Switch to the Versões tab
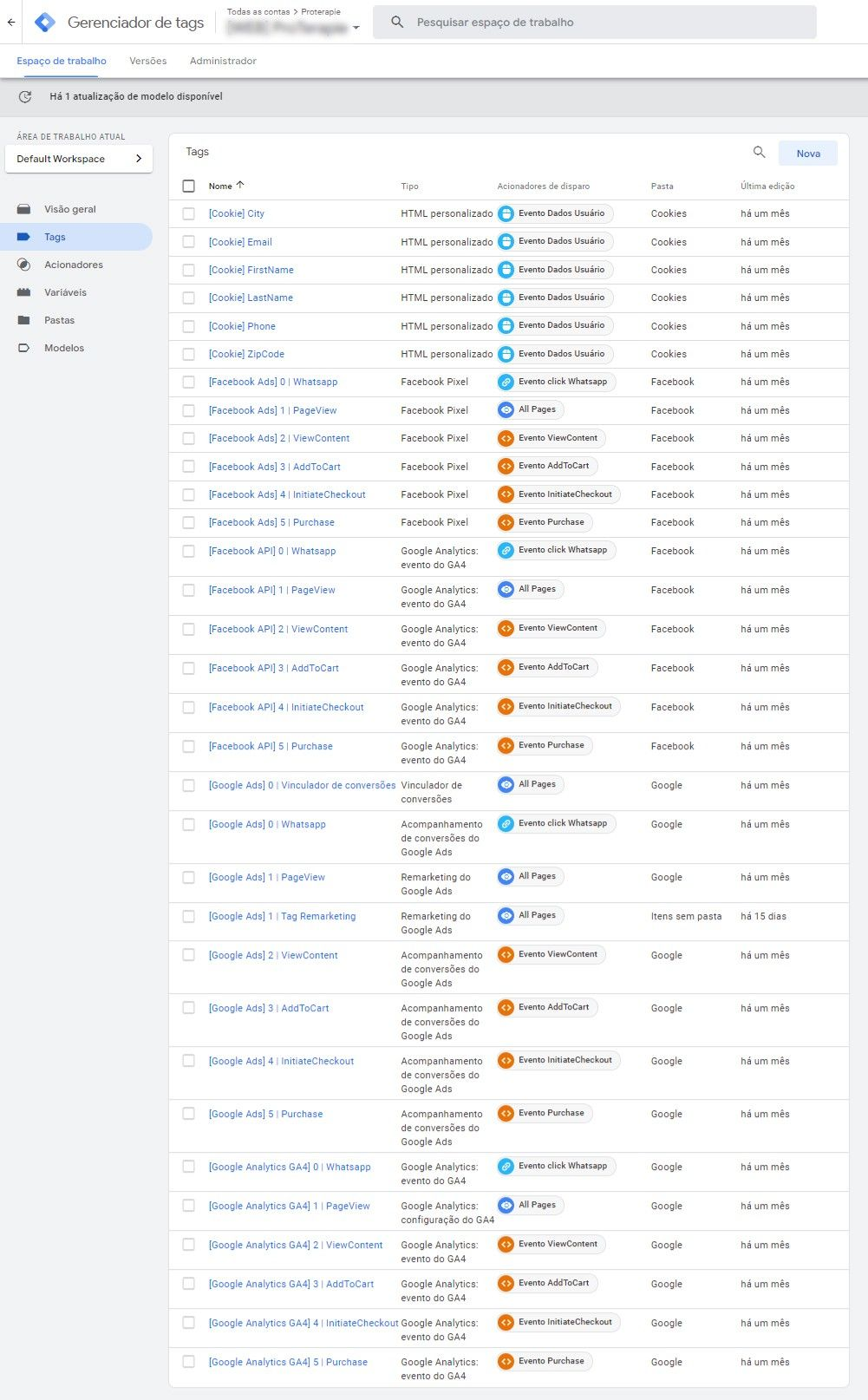 coord(147,62)
